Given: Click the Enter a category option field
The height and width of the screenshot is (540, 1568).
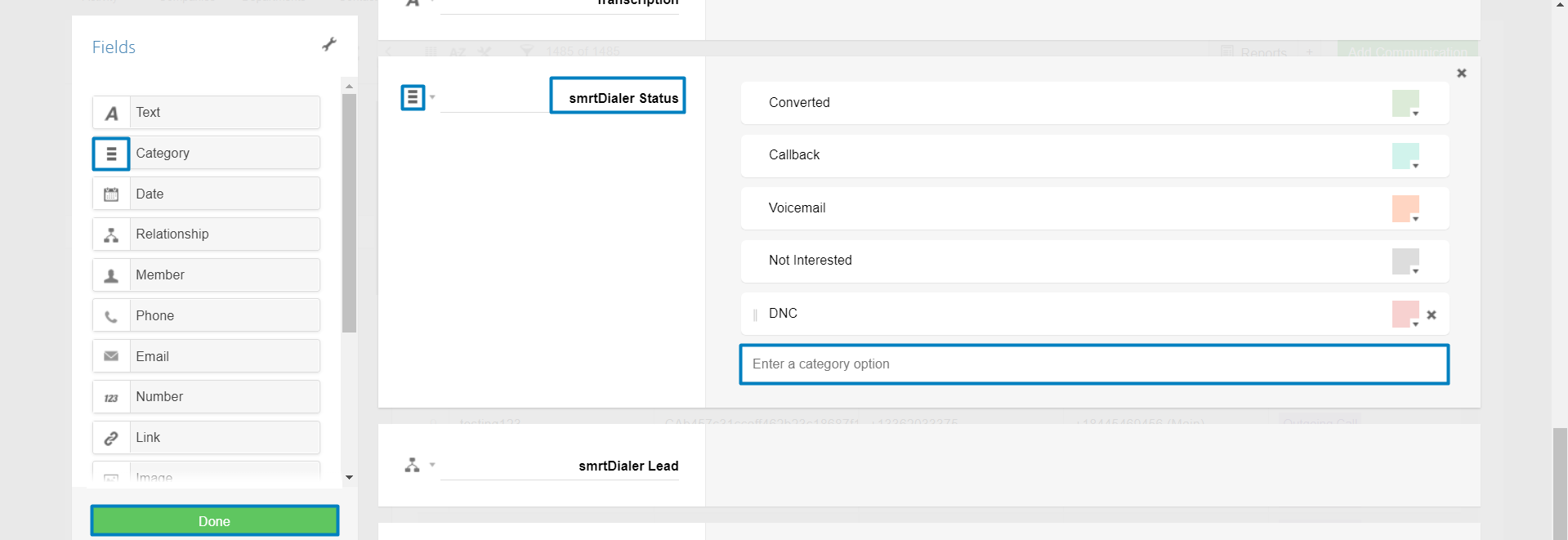Looking at the screenshot, I should click(x=1093, y=364).
